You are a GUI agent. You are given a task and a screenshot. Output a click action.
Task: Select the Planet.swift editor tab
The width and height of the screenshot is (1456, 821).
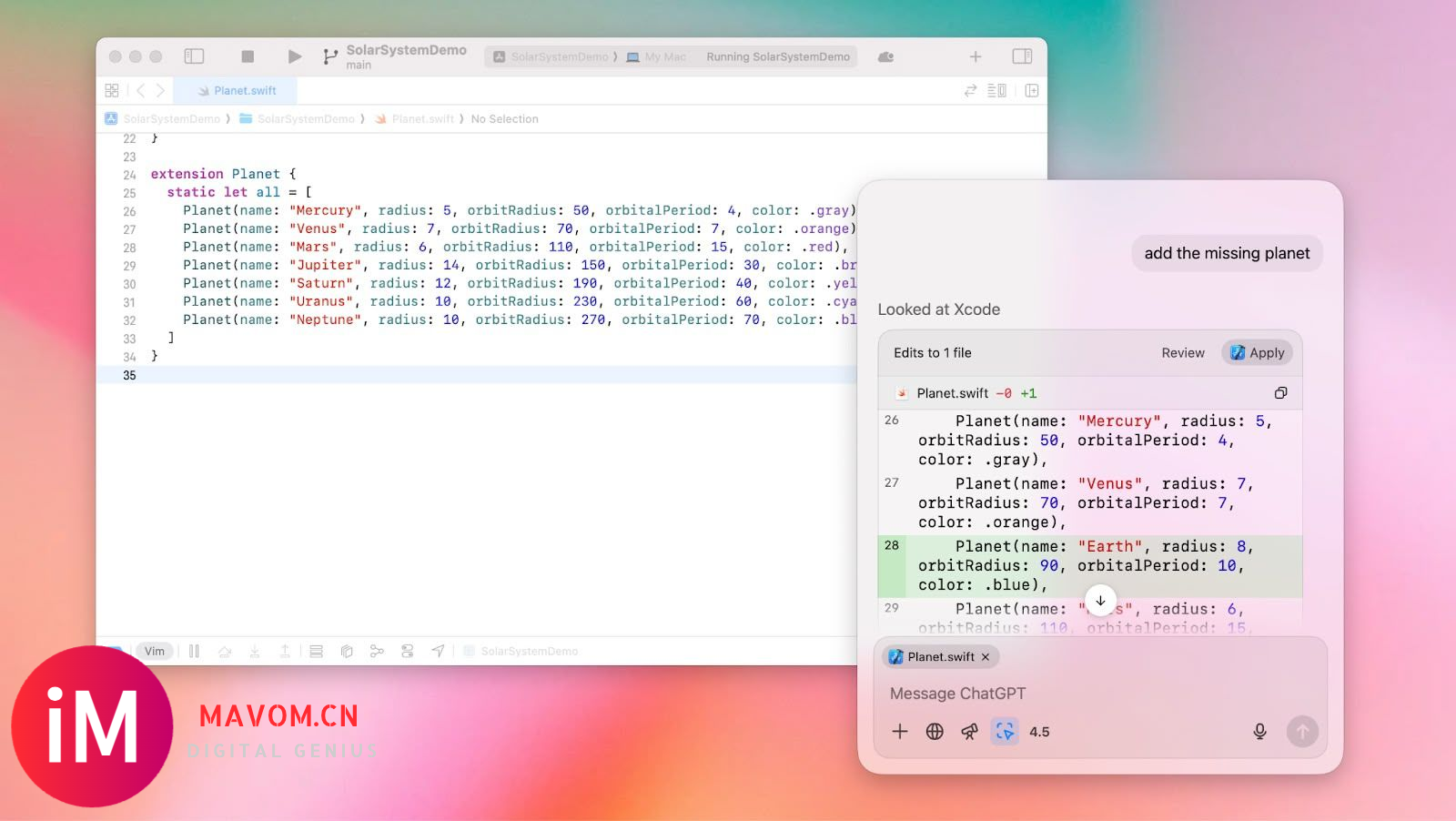click(x=235, y=90)
